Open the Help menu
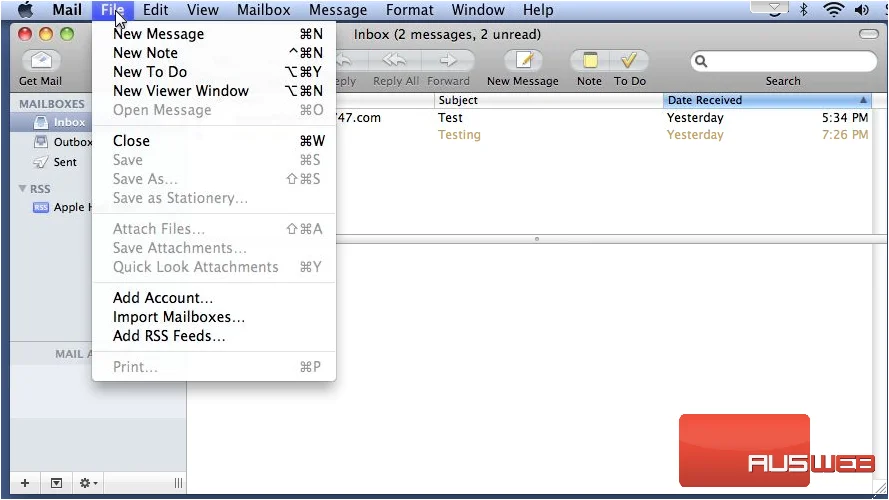Viewport: 889px width, 500px height. 538,10
